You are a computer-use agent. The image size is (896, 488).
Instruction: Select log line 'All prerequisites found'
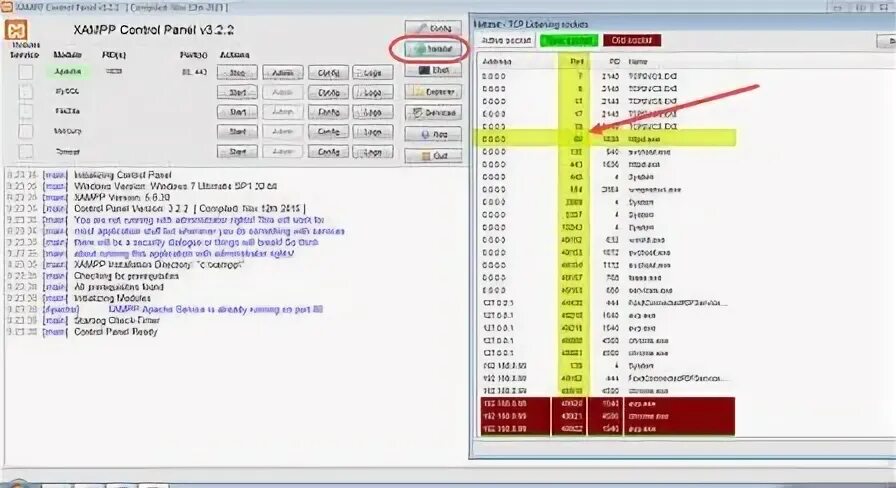point(119,287)
